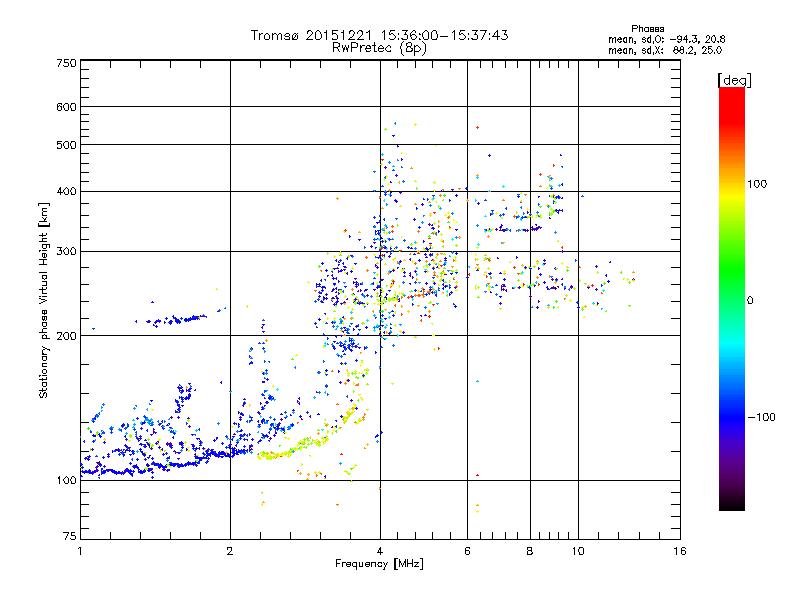Pick the black bottom of the colorbar
The height and width of the screenshot is (600, 800).
[732, 505]
